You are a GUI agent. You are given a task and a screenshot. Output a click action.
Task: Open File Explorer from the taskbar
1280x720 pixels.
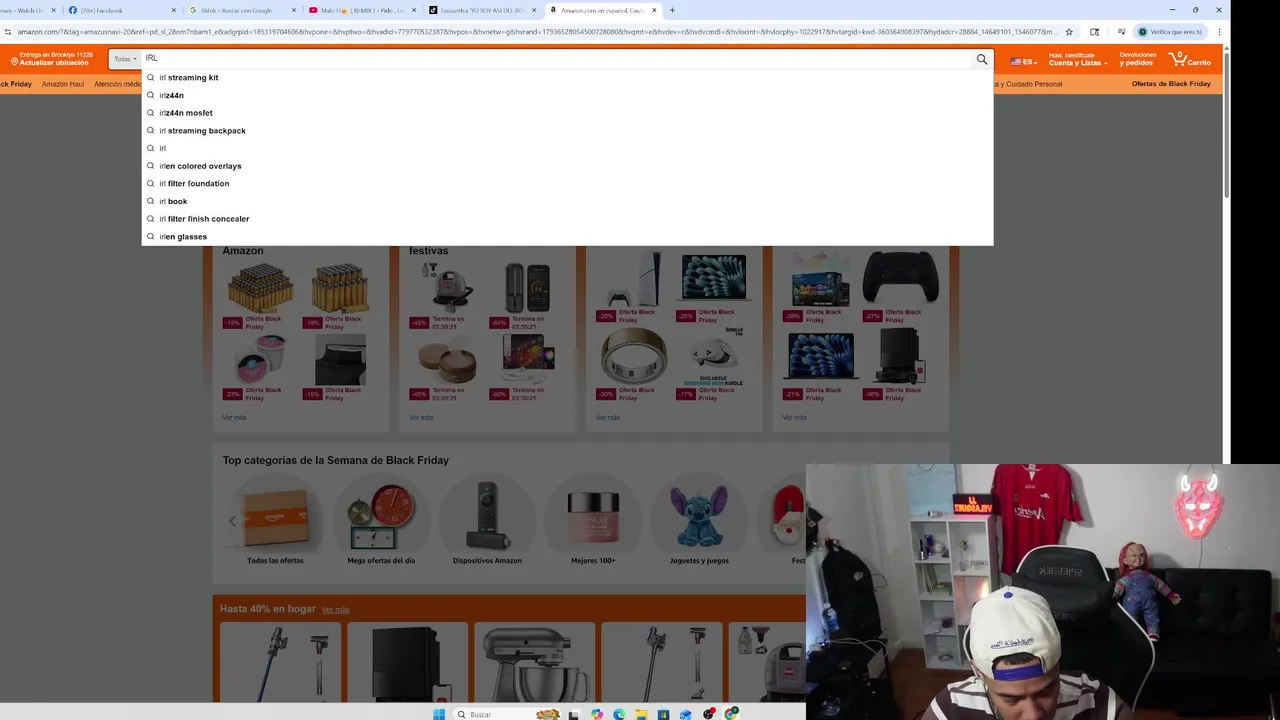pyautogui.click(x=641, y=714)
